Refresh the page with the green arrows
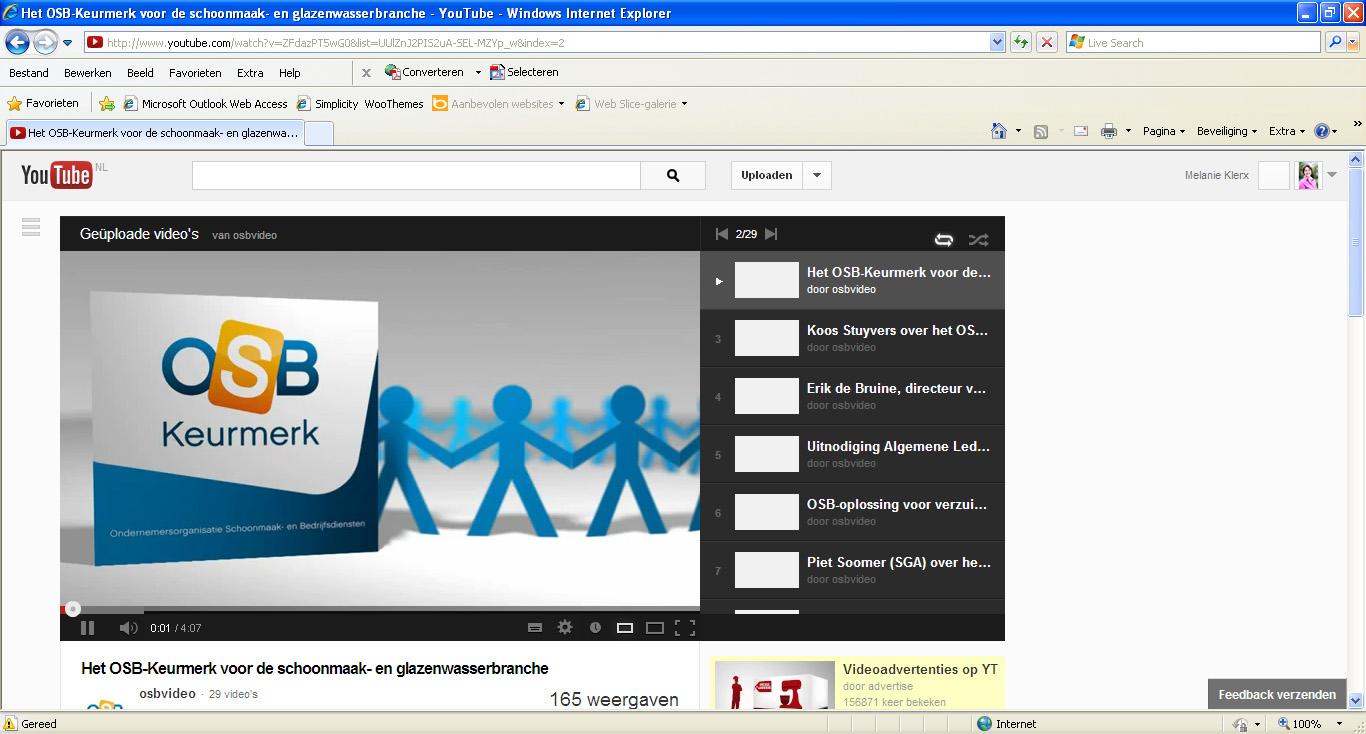The image size is (1366, 734). pos(1021,42)
